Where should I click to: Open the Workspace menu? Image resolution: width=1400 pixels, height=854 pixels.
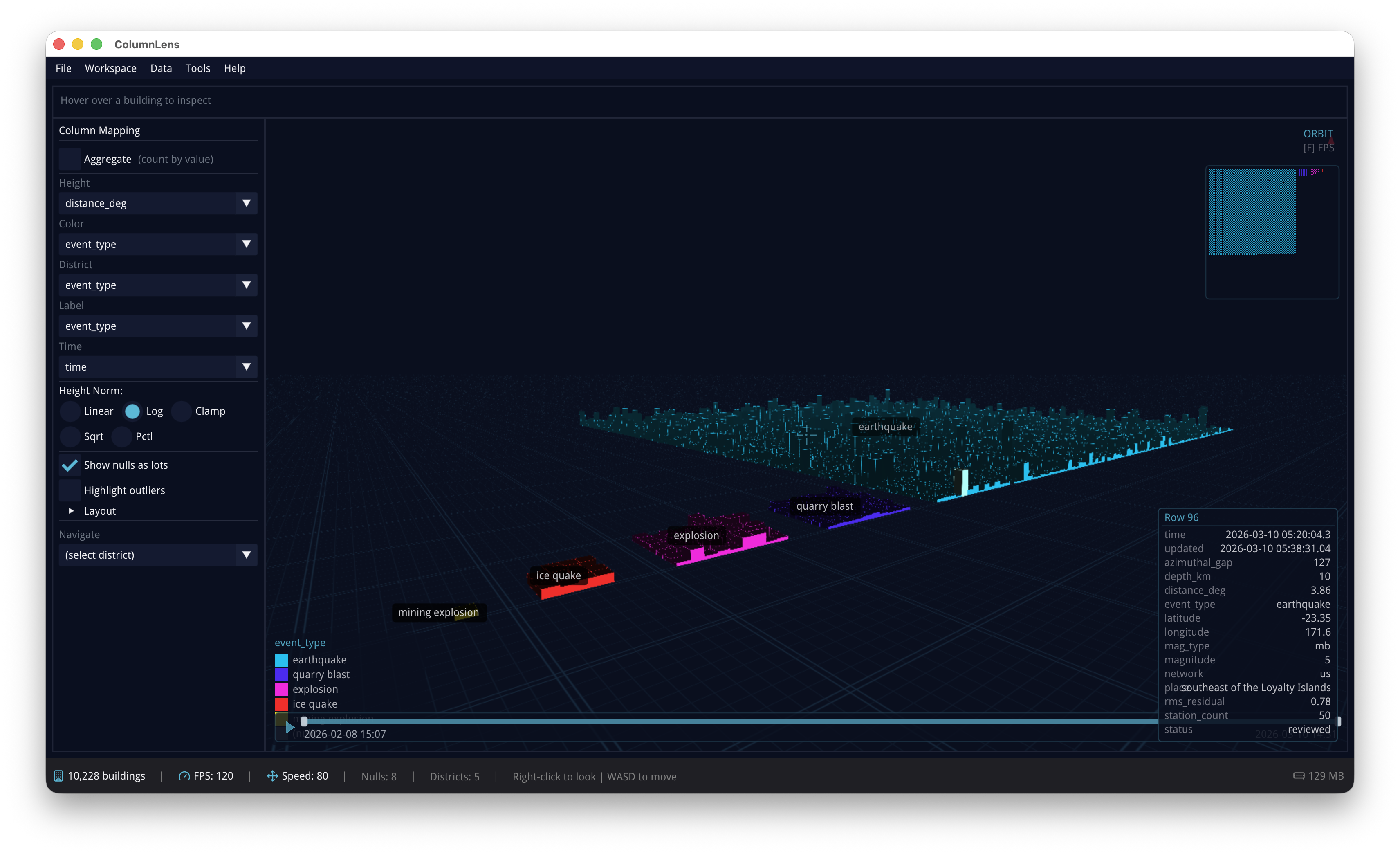click(x=110, y=68)
